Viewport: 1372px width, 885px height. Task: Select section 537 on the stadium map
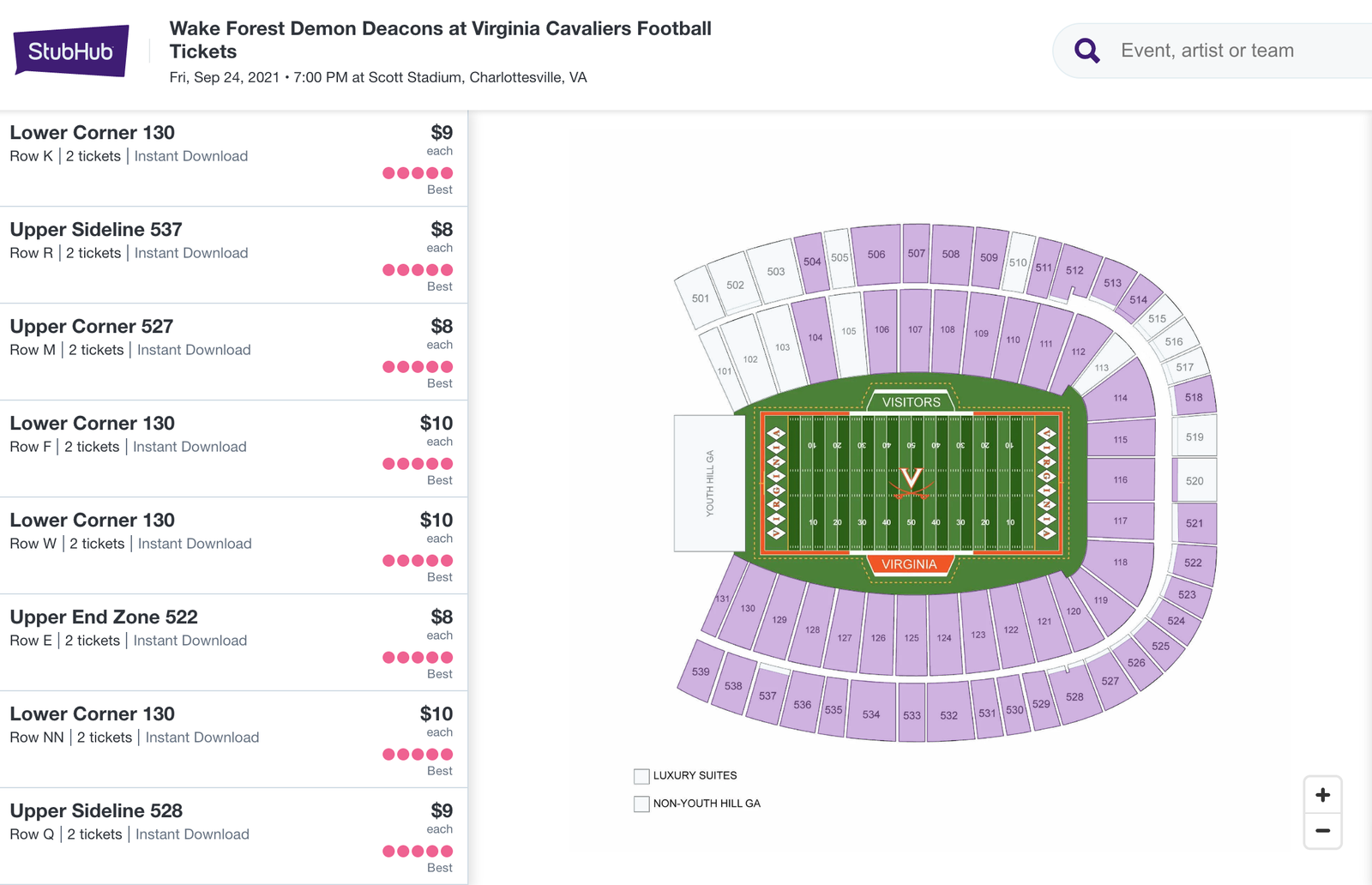pos(767,695)
